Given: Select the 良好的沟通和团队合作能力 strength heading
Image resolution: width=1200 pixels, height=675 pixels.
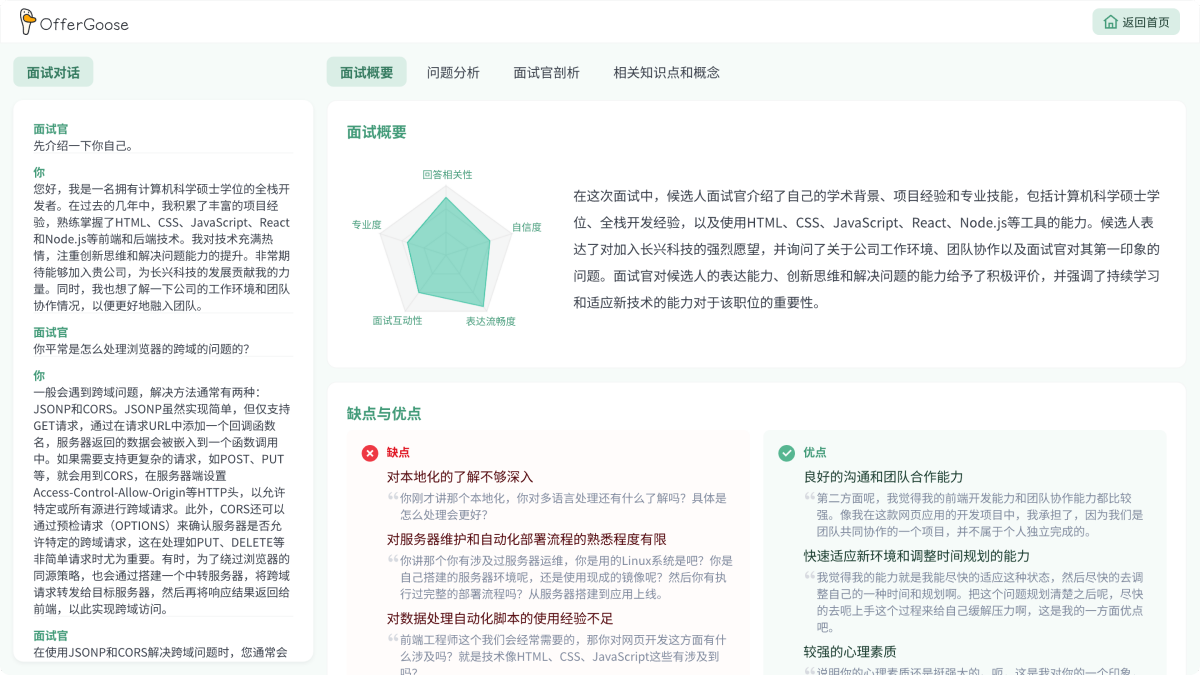Looking at the screenshot, I should click(x=883, y=477).
